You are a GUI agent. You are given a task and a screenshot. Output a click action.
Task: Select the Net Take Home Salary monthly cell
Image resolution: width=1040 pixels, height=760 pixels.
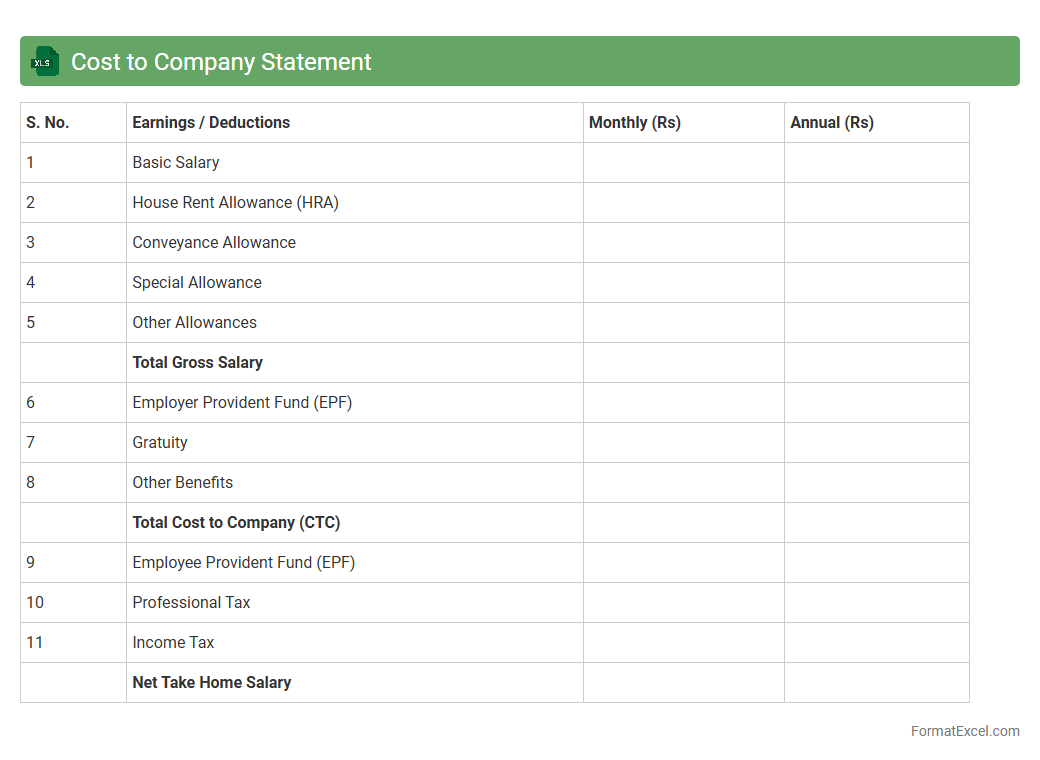[683, 682]
